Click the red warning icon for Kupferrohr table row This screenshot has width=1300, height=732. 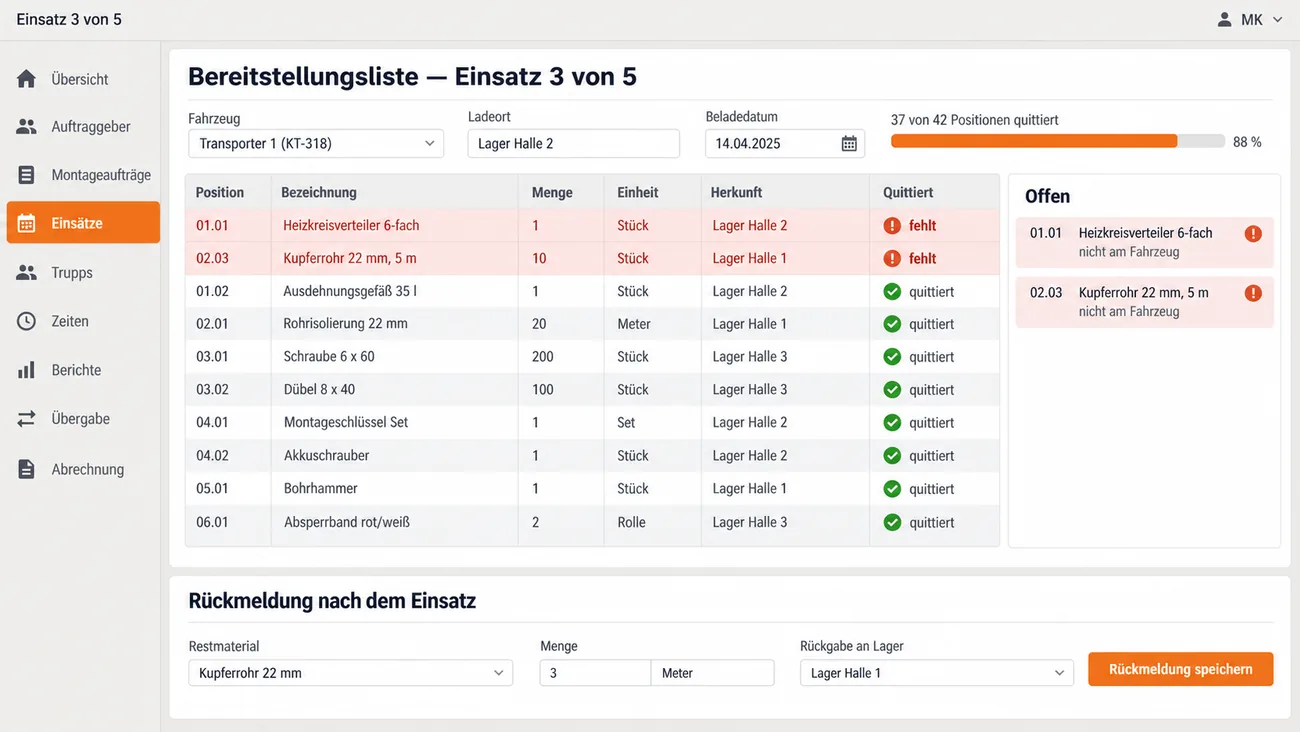tap(892, 259)
